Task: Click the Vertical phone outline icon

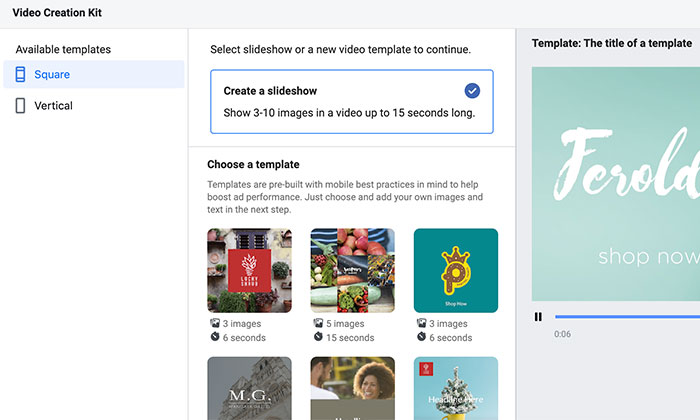Action: coord(20,105)
